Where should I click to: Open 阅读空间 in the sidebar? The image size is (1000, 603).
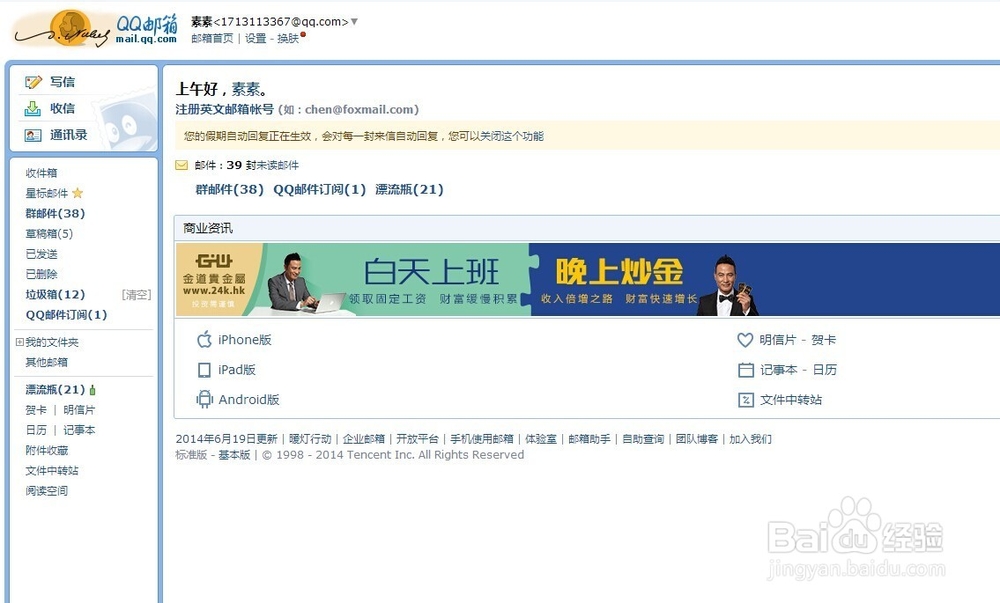47,491
